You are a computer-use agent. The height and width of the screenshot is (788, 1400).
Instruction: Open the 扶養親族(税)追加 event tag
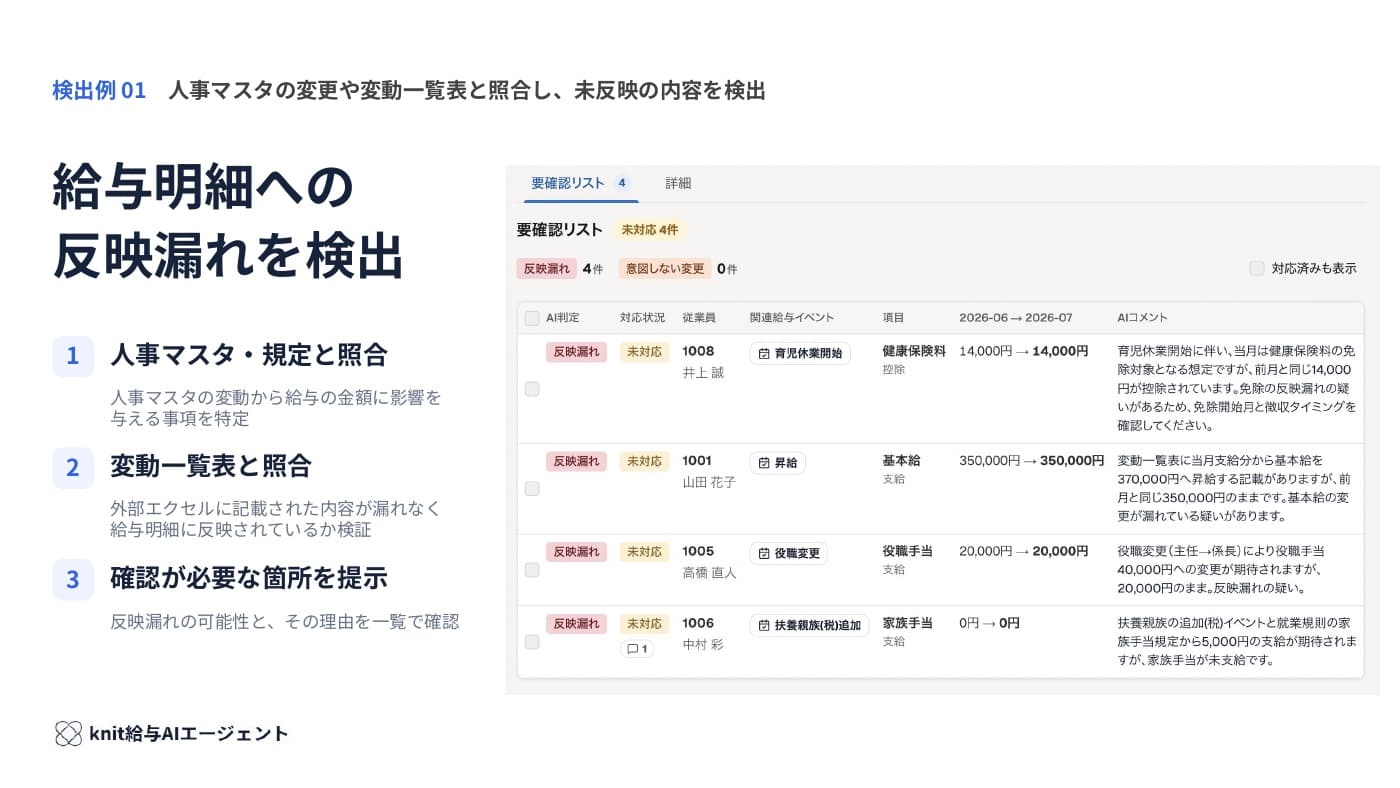809,625
